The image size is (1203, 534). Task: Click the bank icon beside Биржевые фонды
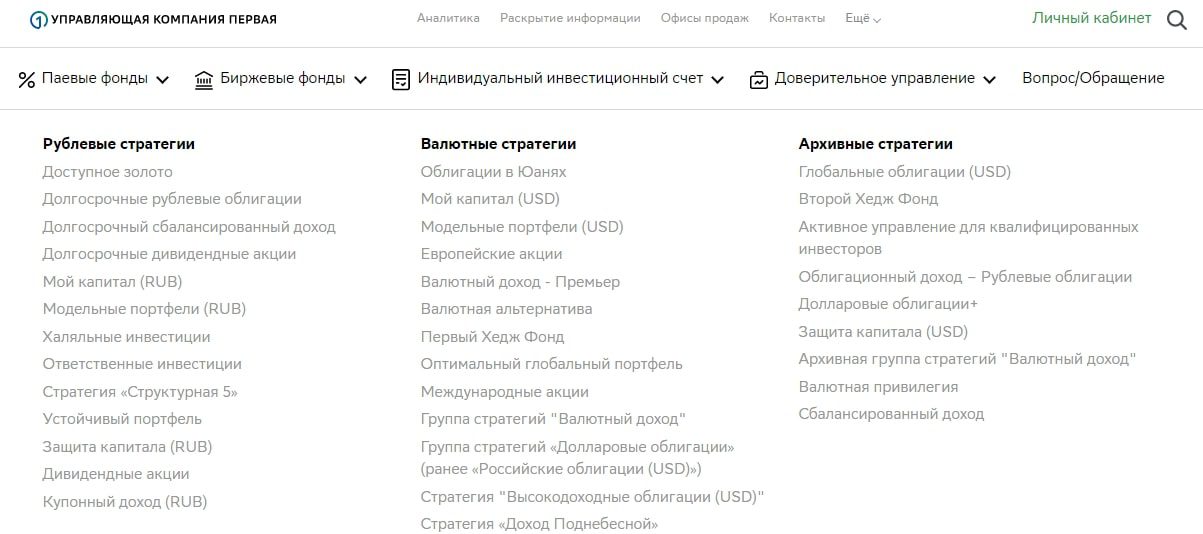(204, 79)
